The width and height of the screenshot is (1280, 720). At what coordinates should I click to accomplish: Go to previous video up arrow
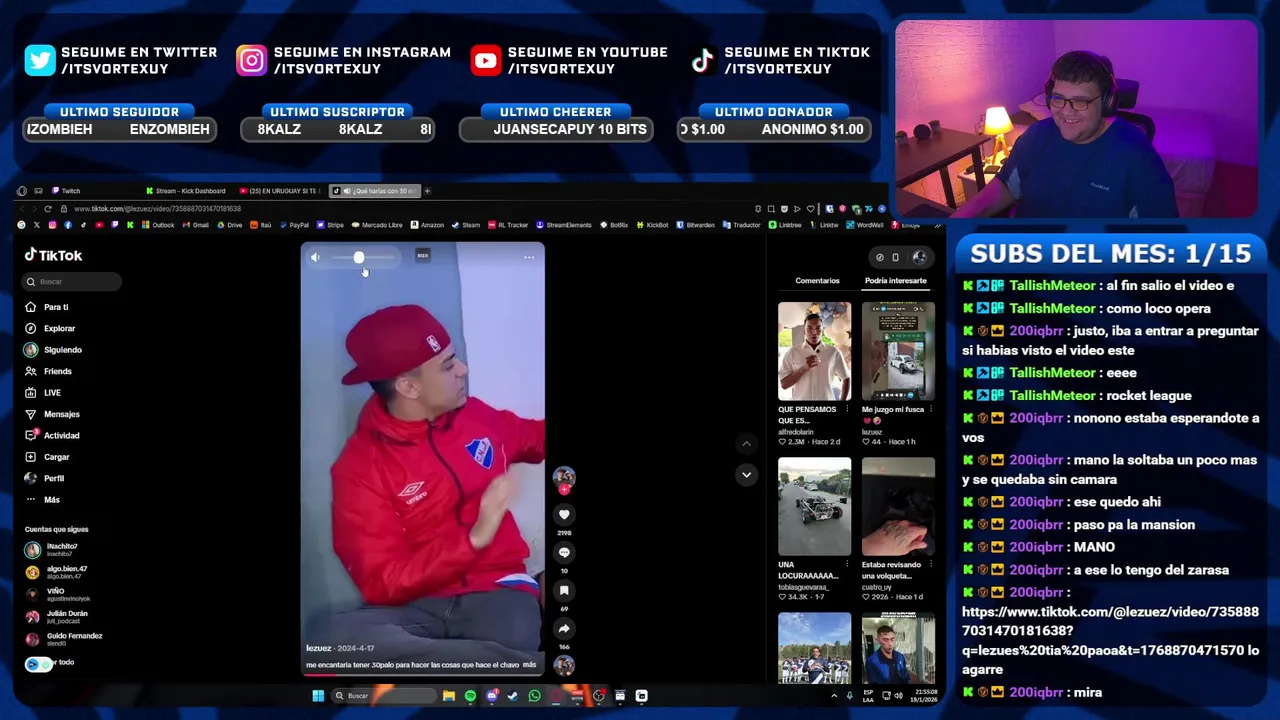tap(746, 443)
